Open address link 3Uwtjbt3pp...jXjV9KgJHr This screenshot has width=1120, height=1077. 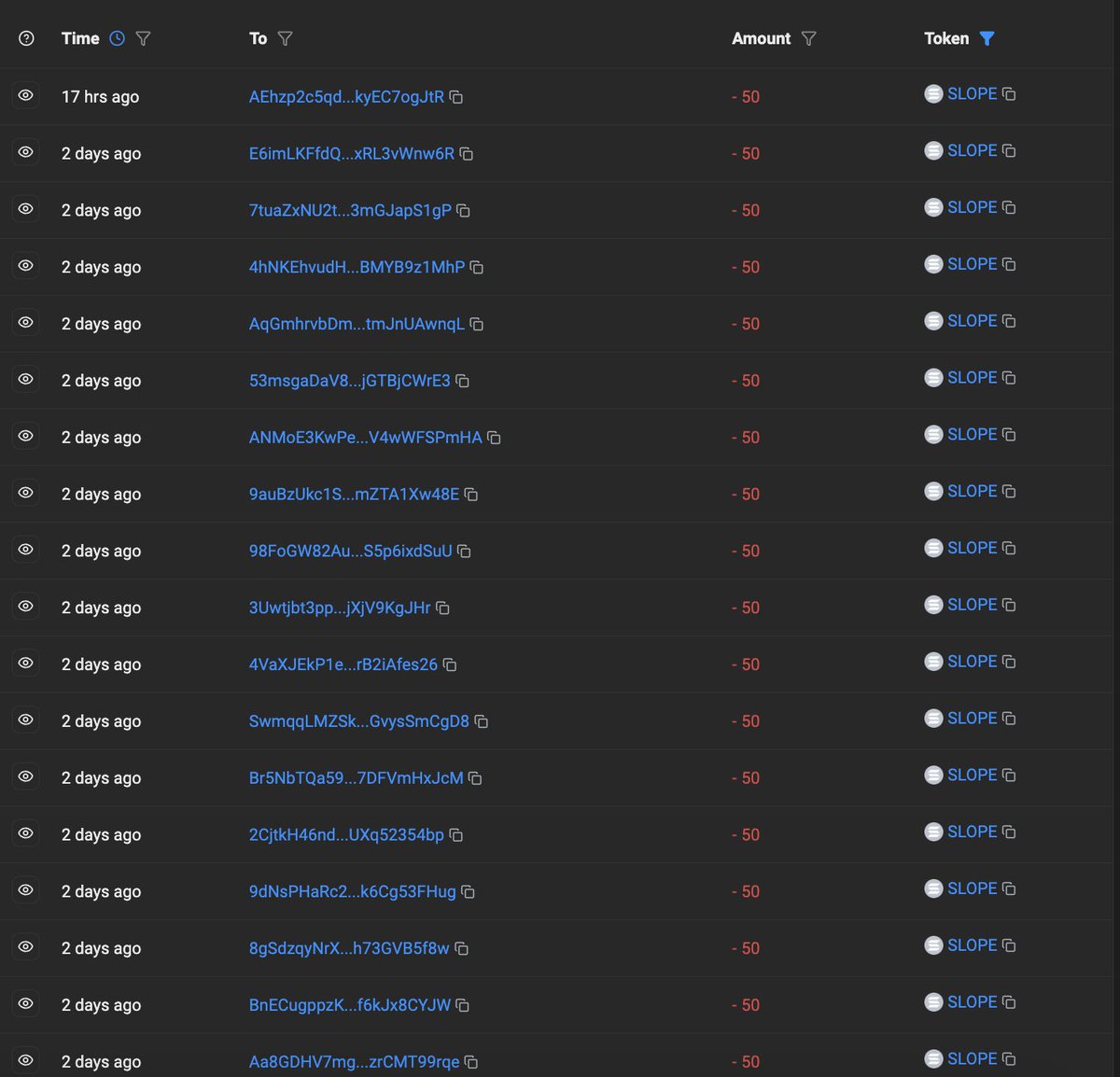point(340,608)
